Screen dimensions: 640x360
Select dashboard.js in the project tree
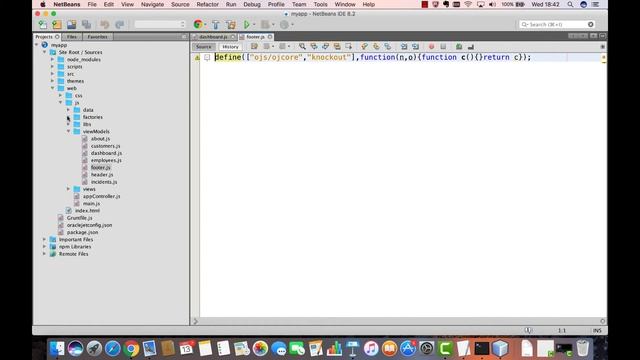106,153
